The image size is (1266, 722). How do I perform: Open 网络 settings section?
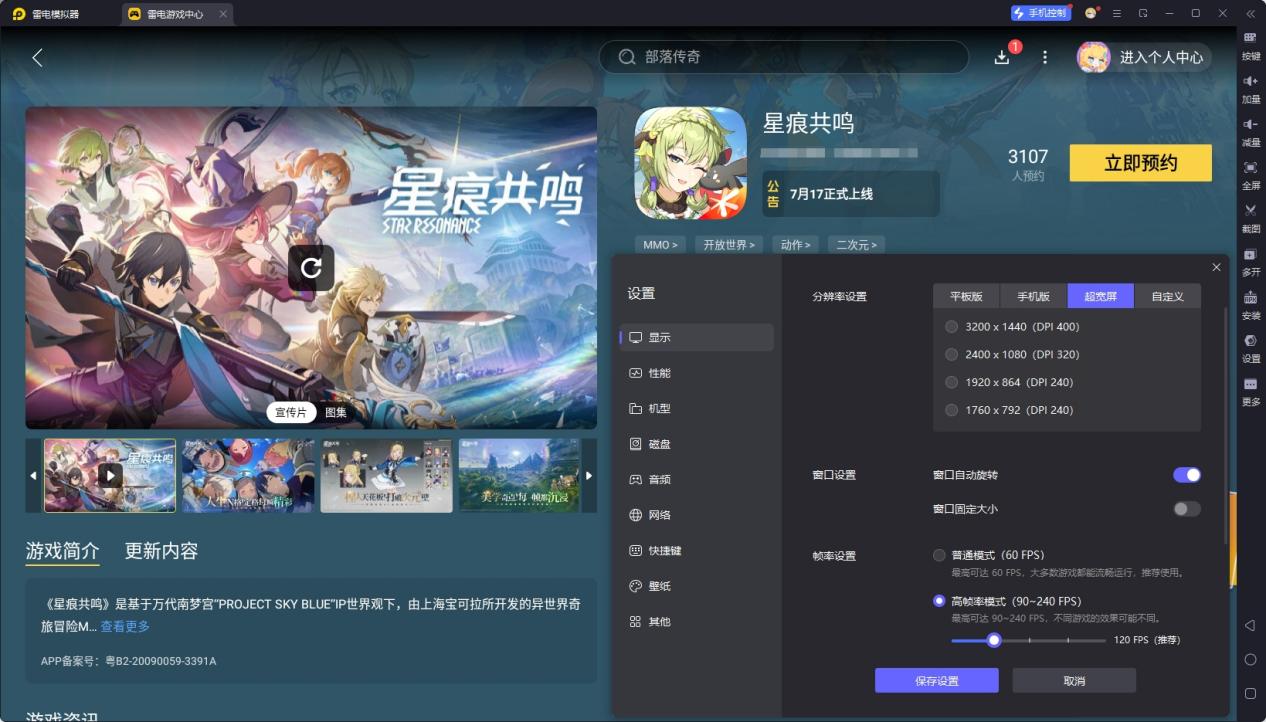coord(697,515)
